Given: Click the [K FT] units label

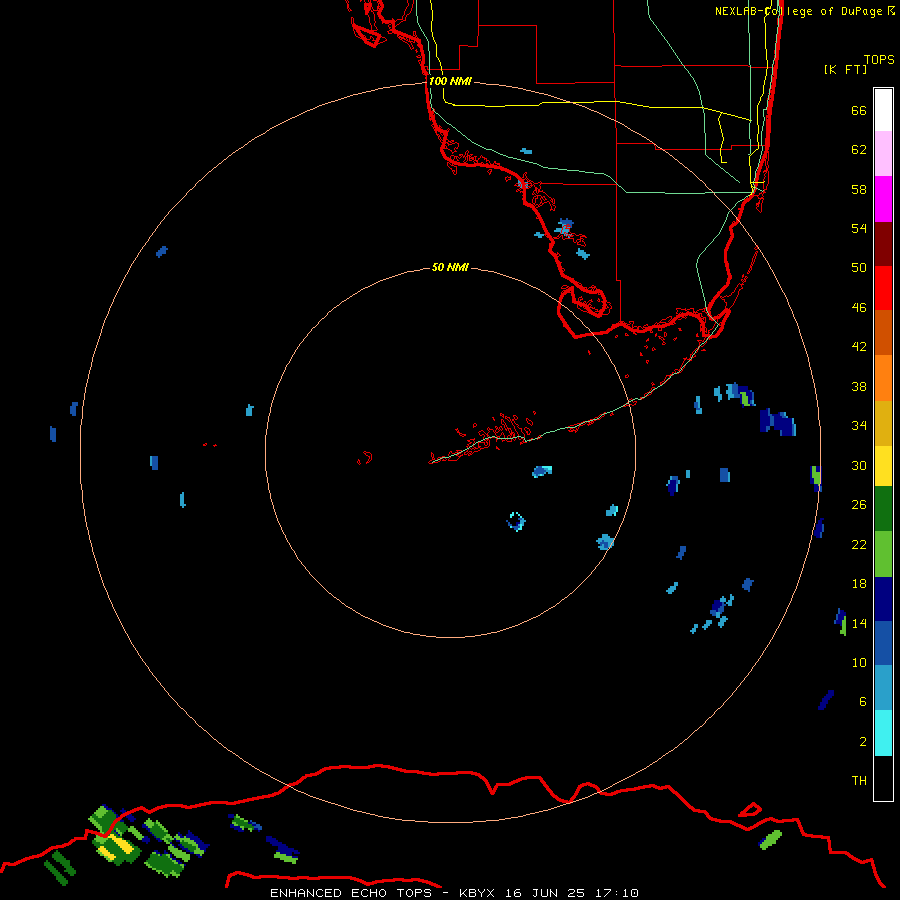Looking at the screenshot, I should [x=845, y=69].
